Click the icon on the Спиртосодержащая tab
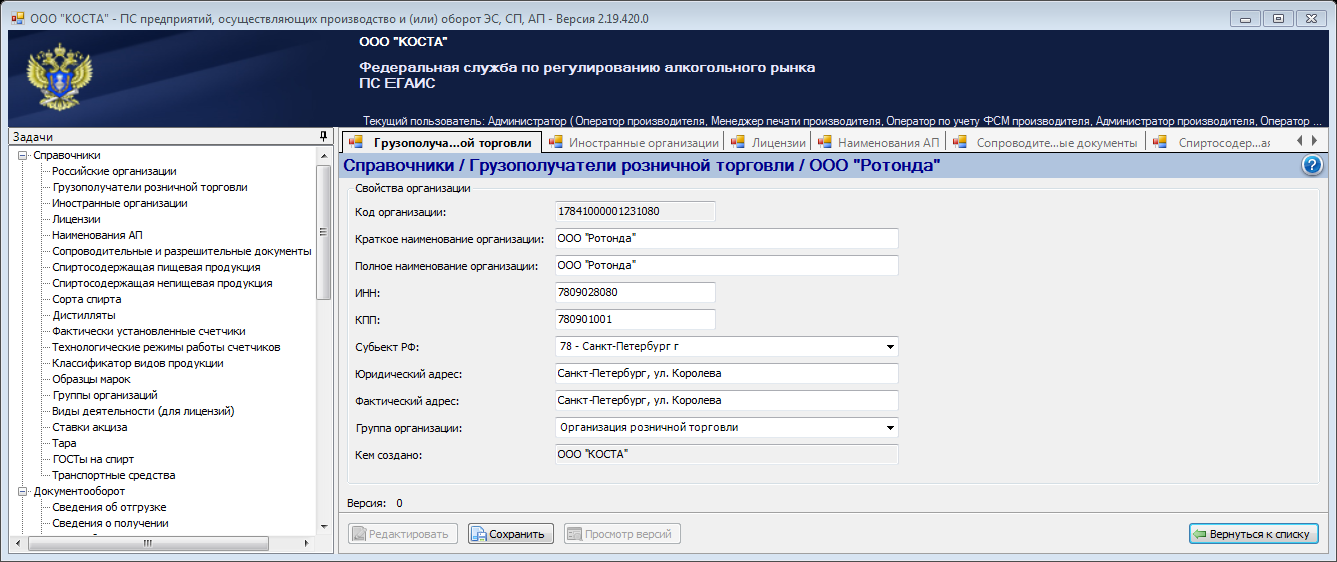 1160,142
